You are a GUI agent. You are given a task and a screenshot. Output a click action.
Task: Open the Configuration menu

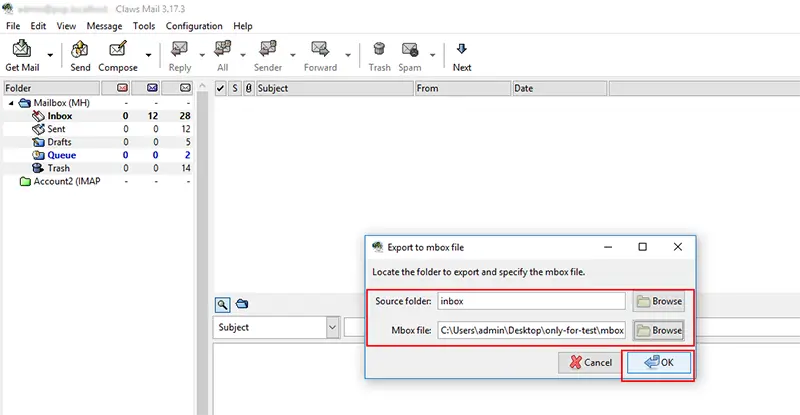pos(194,26)
